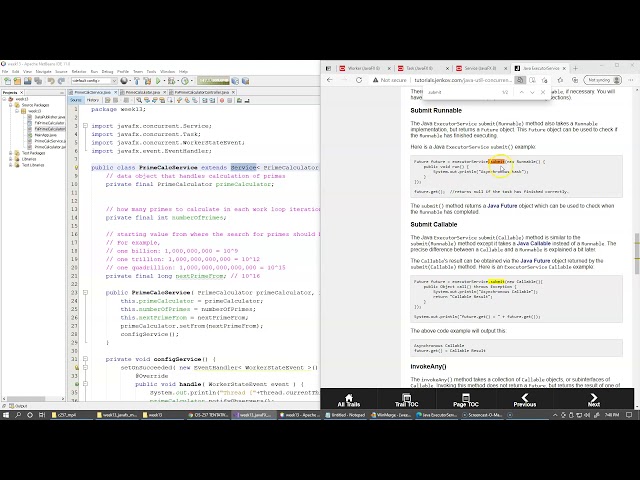Open the File menu in NetBeans
Image resolution: width=640 pixels, height=480 pixels.
5,71
